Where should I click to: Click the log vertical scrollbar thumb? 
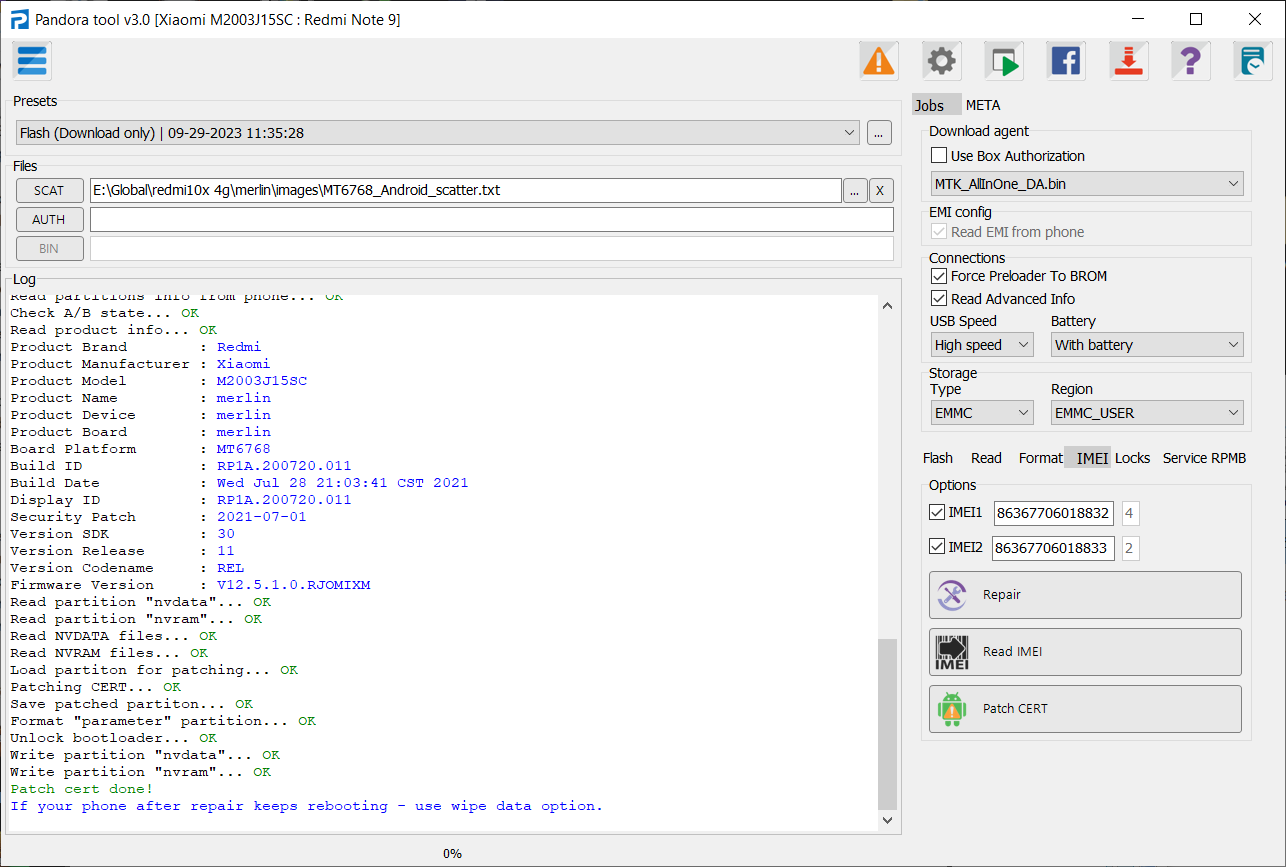click(x=887, y=724)
